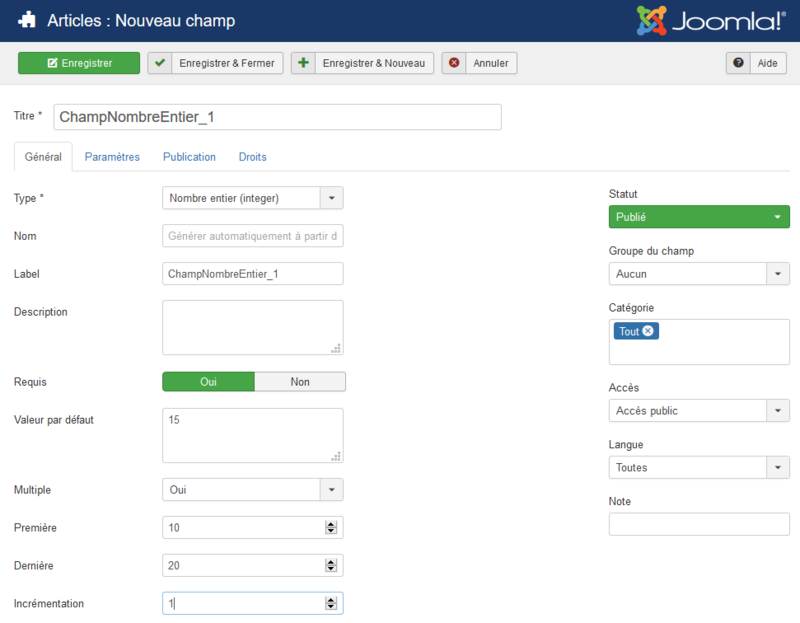The image size is (800, 623).
Task: Remove the Tout category tag
Action: coord(648,331)
